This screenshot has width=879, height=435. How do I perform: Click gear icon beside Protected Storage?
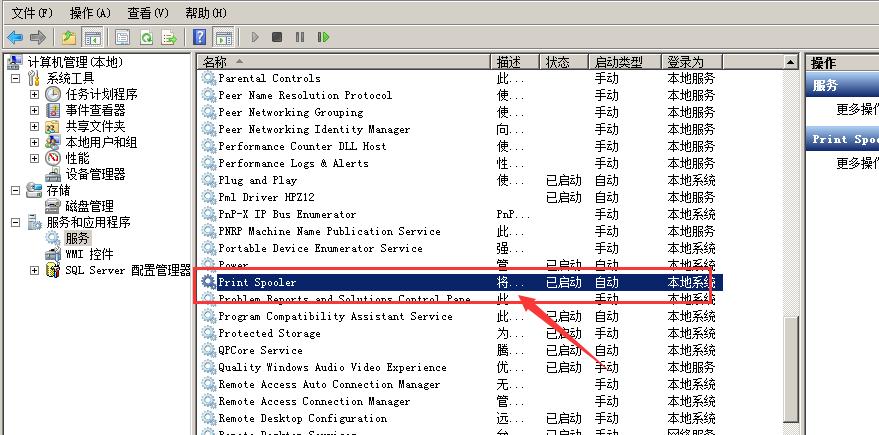(209, 334)
